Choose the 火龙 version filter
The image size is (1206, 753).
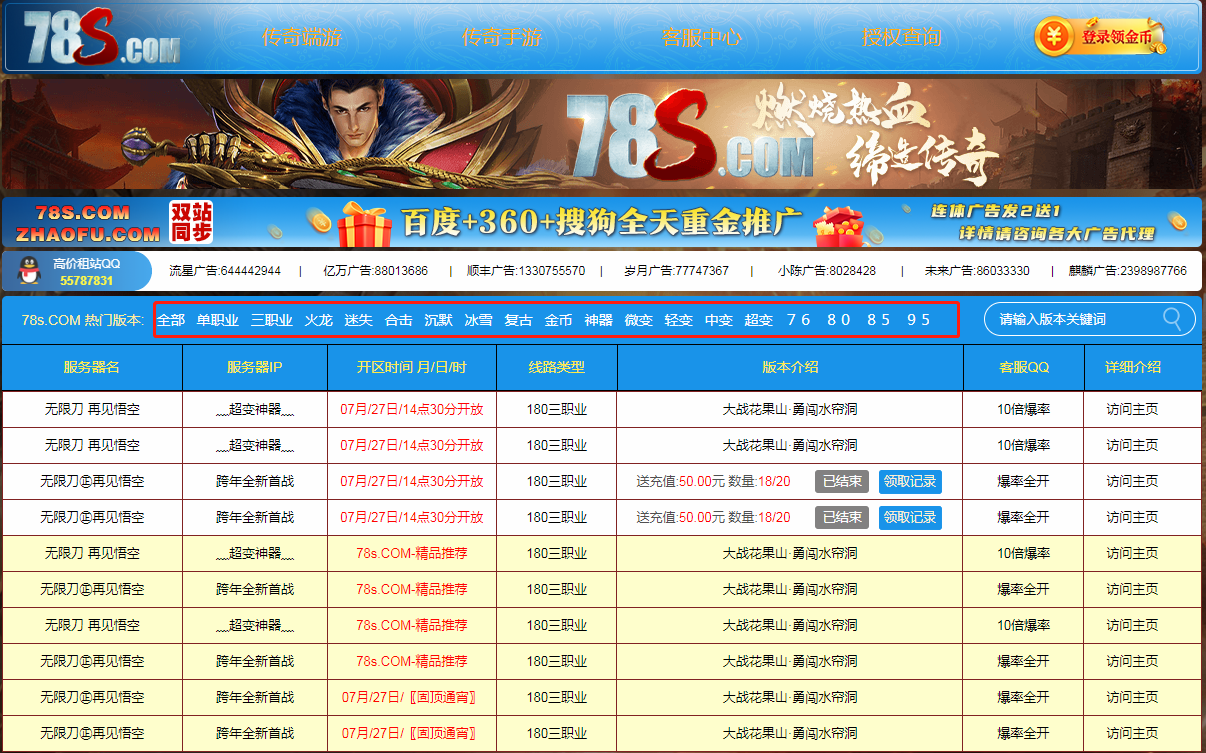point(318,320)
